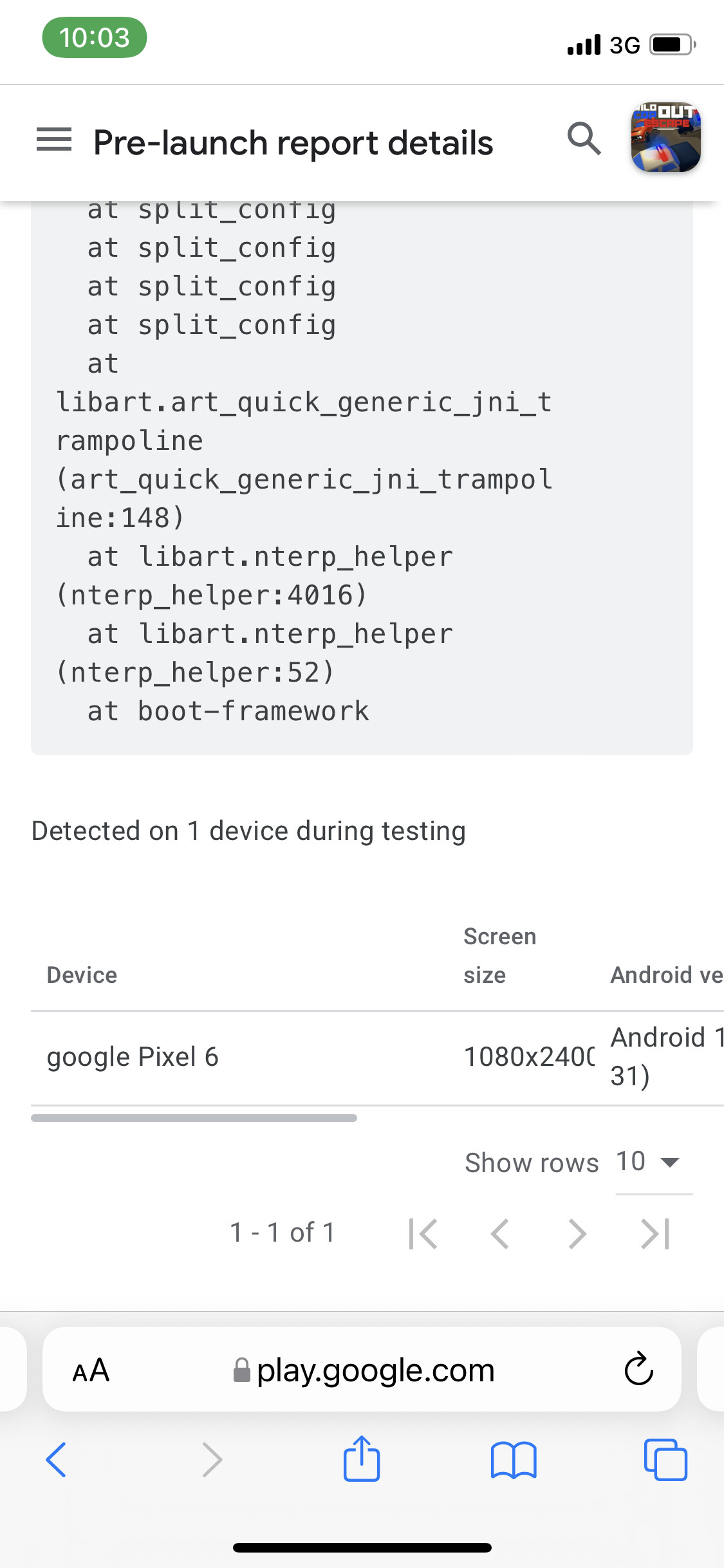
Task: Go to the first page of the device table
Action: [x=423, y=1233]
